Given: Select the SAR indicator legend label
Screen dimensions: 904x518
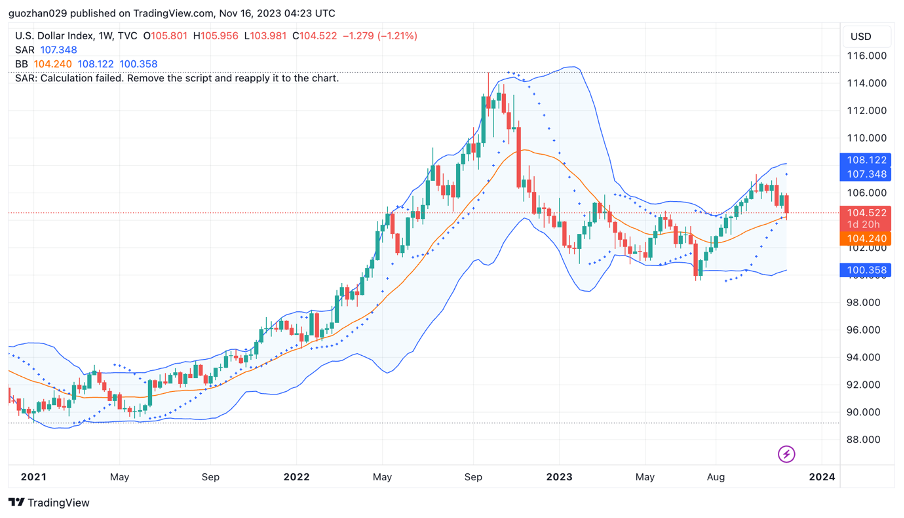Looking at the screenshot, I should click(24, 49).
